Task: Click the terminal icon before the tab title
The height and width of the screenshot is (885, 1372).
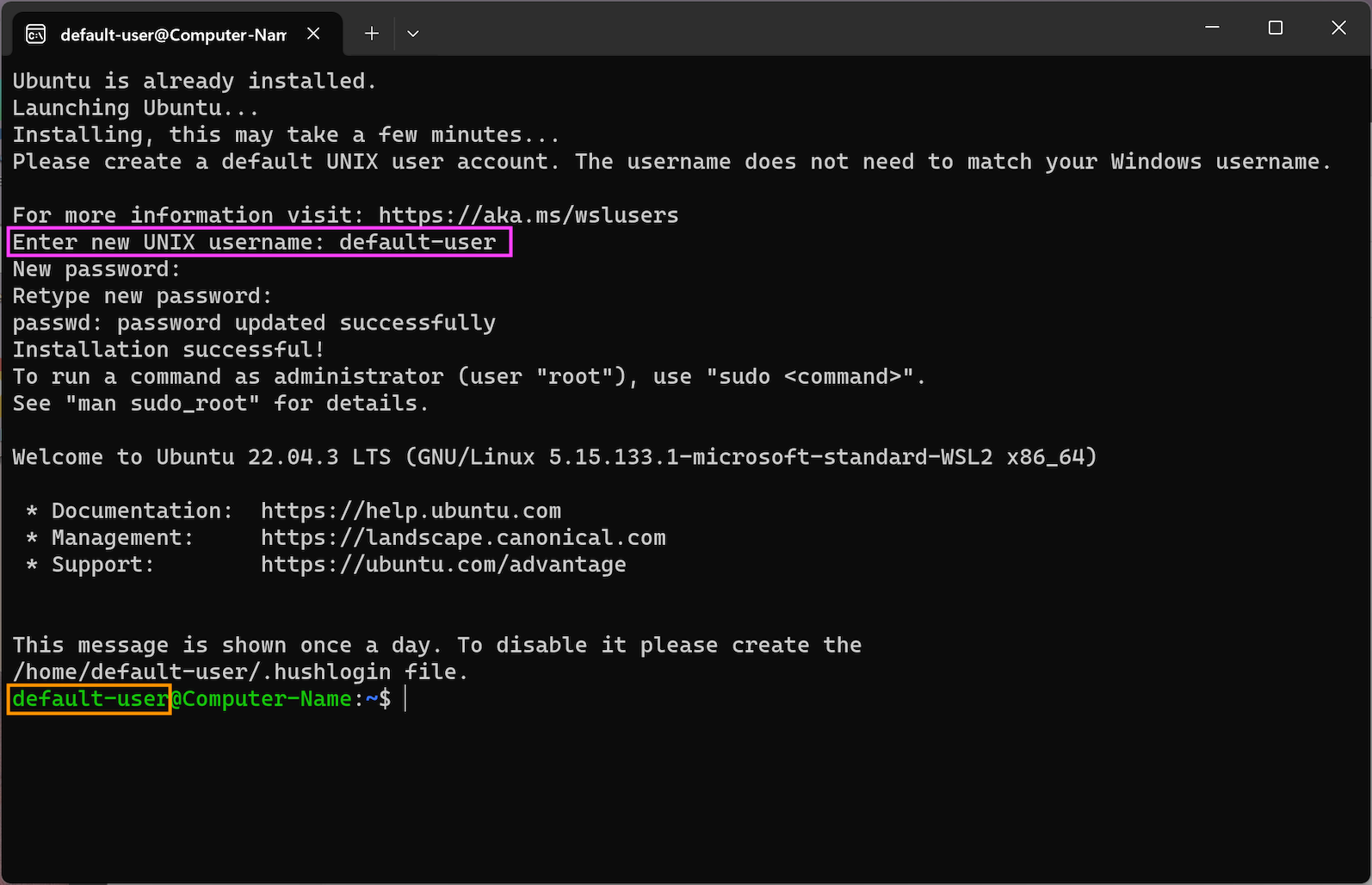Action: pyautogui.click(x=34, y=34)
